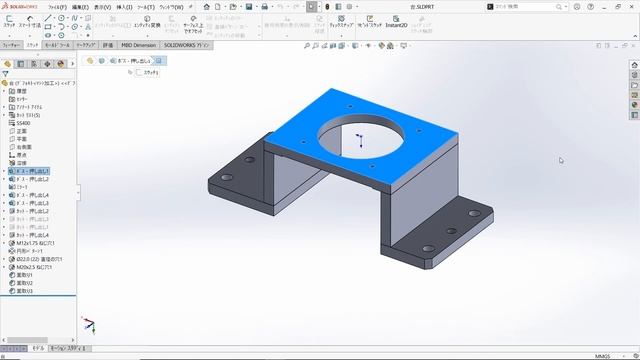Save the document with Save icon
This screenshot has width=640, height=360.
pyautogui.click(x=249, y=7)
